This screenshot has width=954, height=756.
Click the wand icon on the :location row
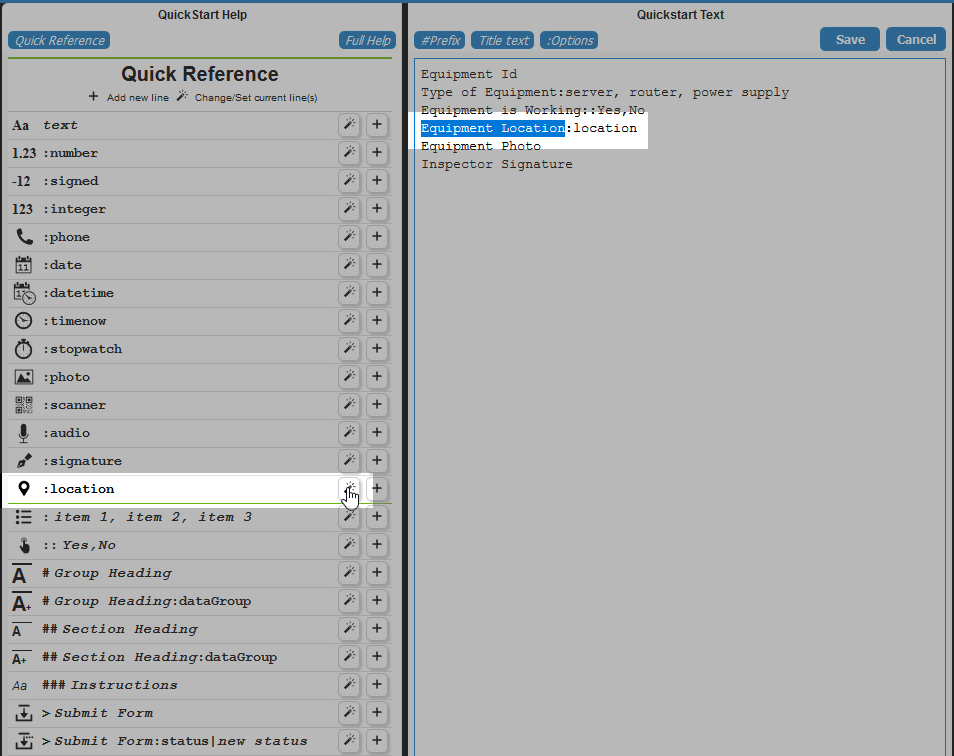tap(349, 488)
